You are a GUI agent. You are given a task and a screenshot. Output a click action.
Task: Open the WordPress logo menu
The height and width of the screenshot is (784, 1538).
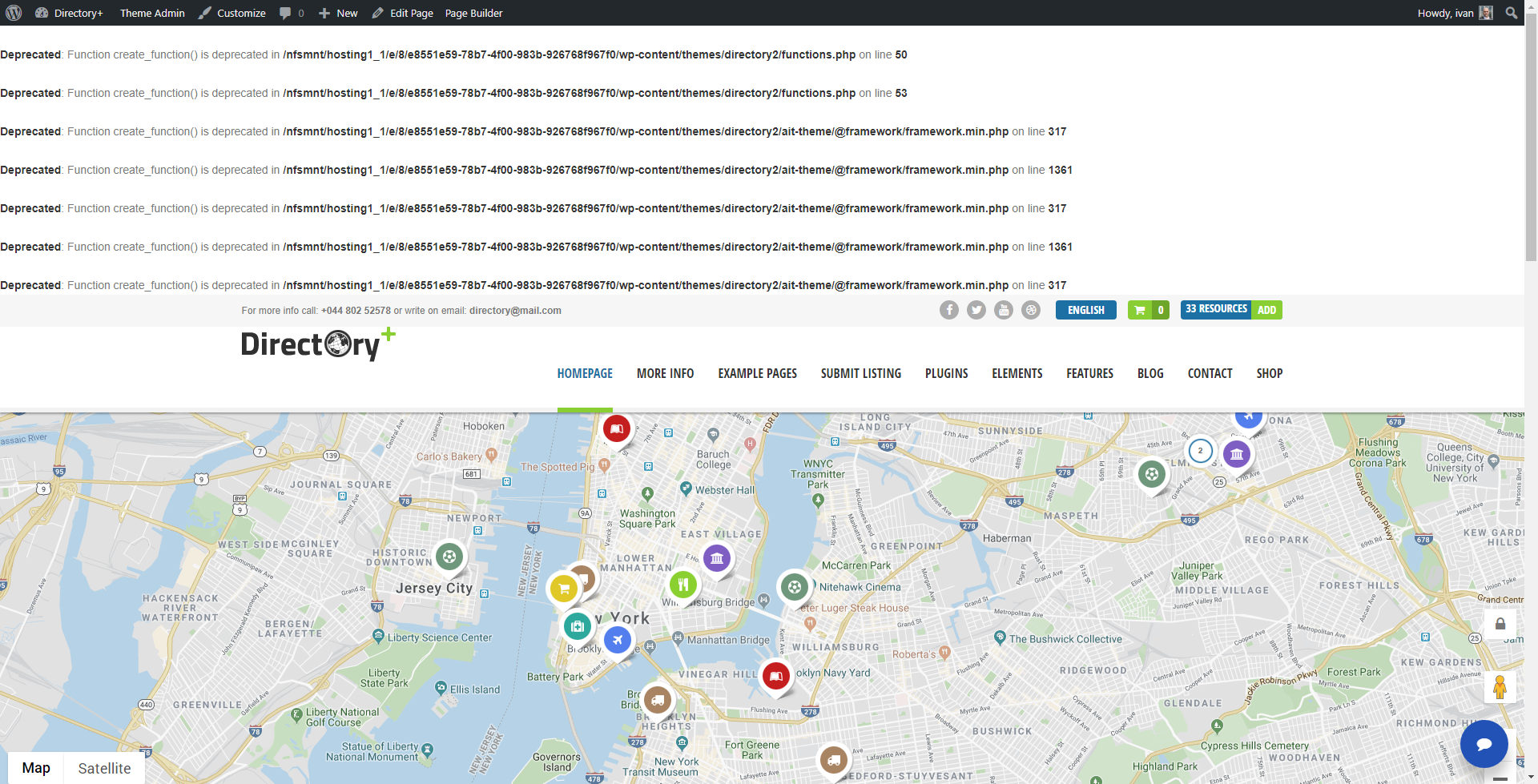coord(14,13)
